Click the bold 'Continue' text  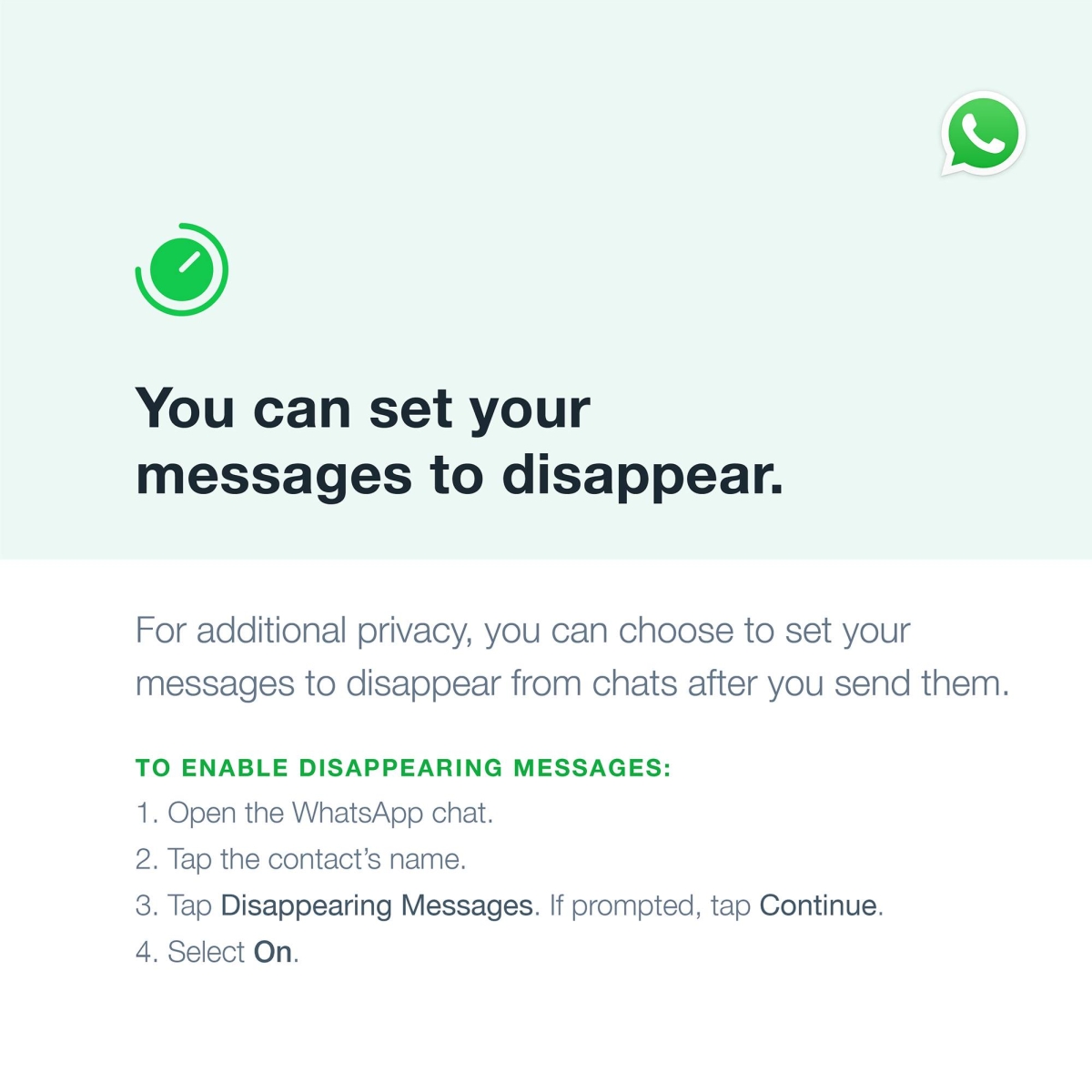[819, 905]
